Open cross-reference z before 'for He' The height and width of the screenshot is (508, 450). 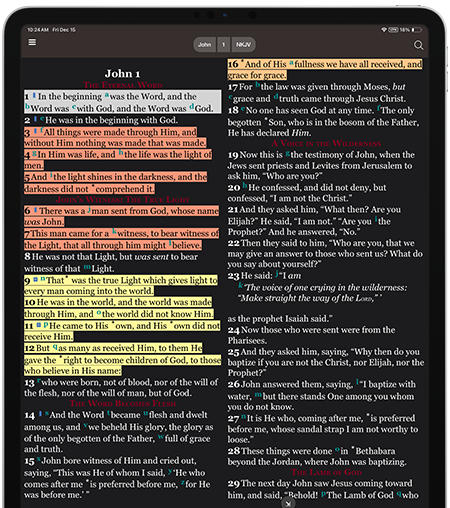183,483
